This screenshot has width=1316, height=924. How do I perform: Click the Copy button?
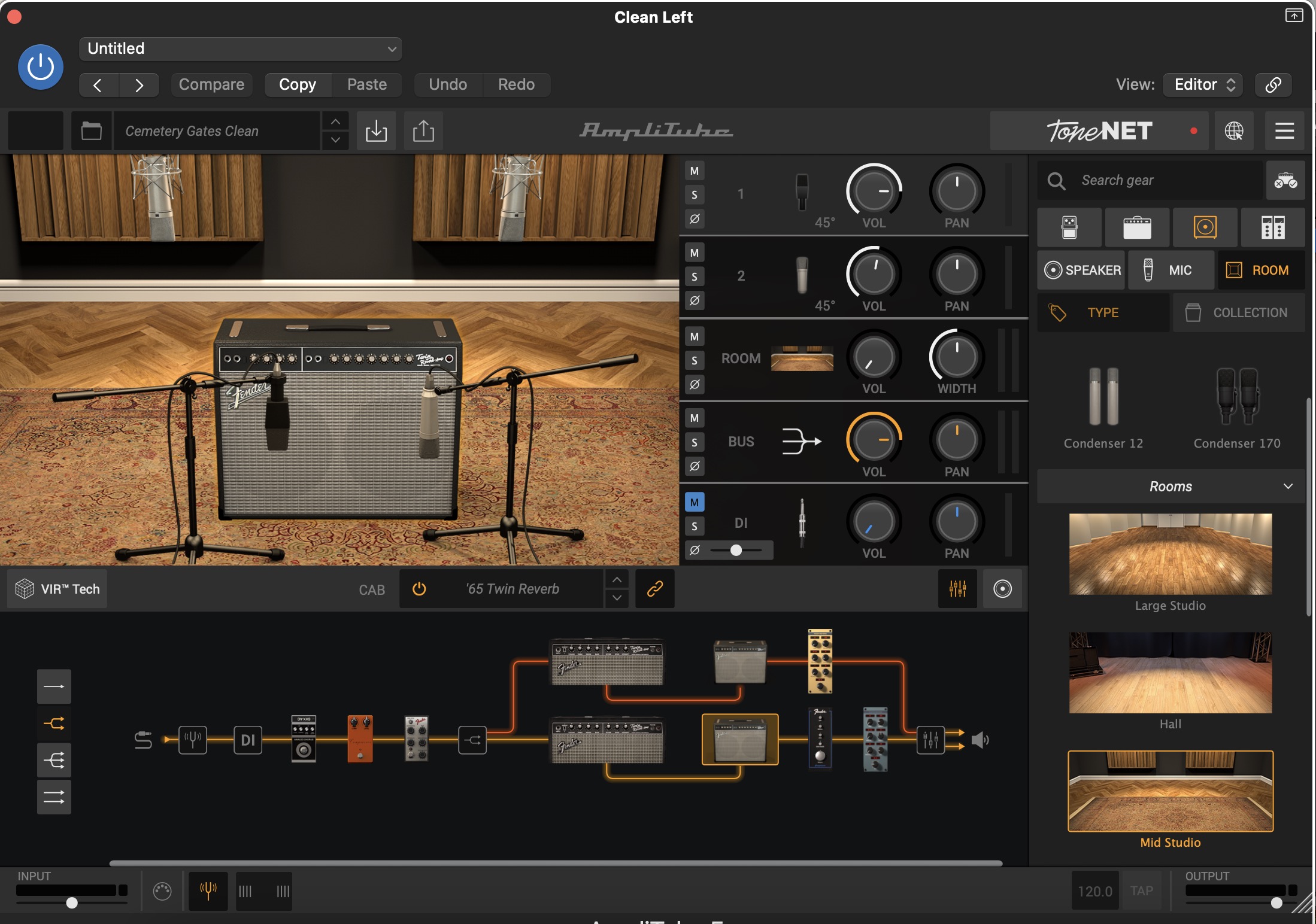point(298,84)
